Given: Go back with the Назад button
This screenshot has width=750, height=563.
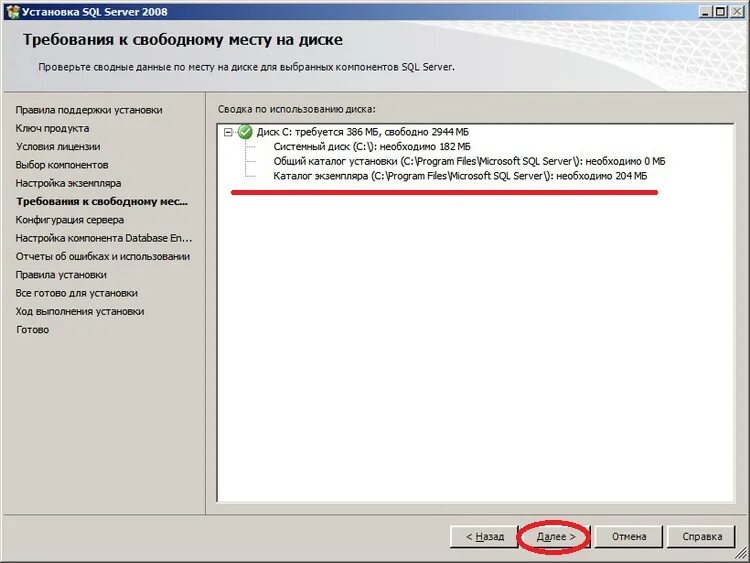Looking at the screenshot, I should coord(484,537).
